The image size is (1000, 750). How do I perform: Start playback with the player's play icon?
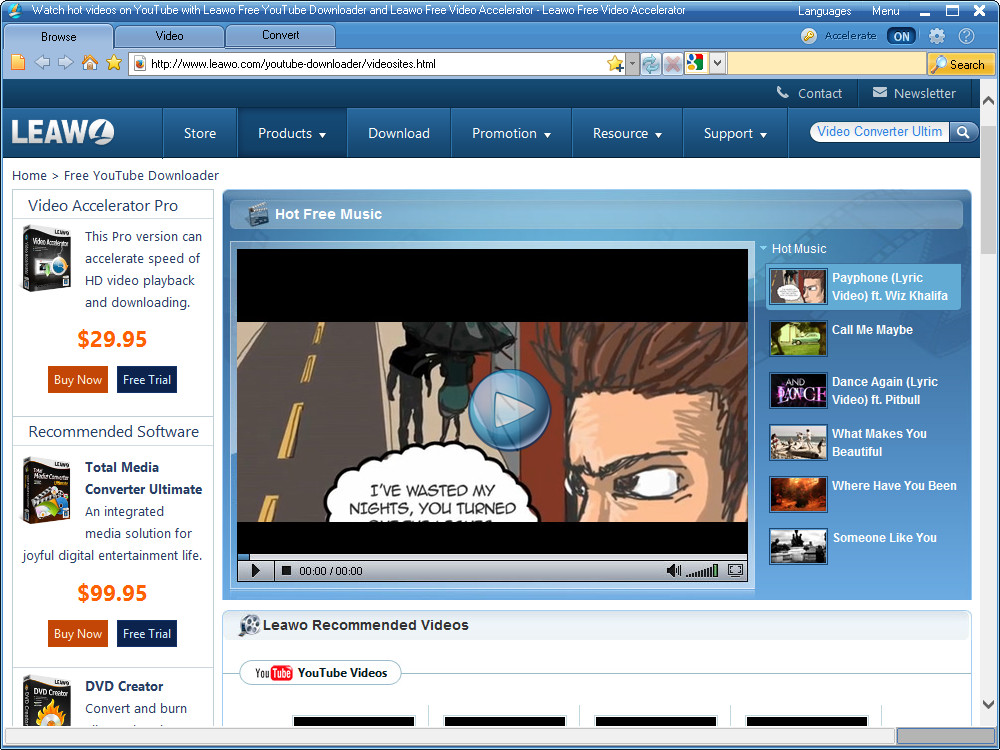click(x=256, y=570)
